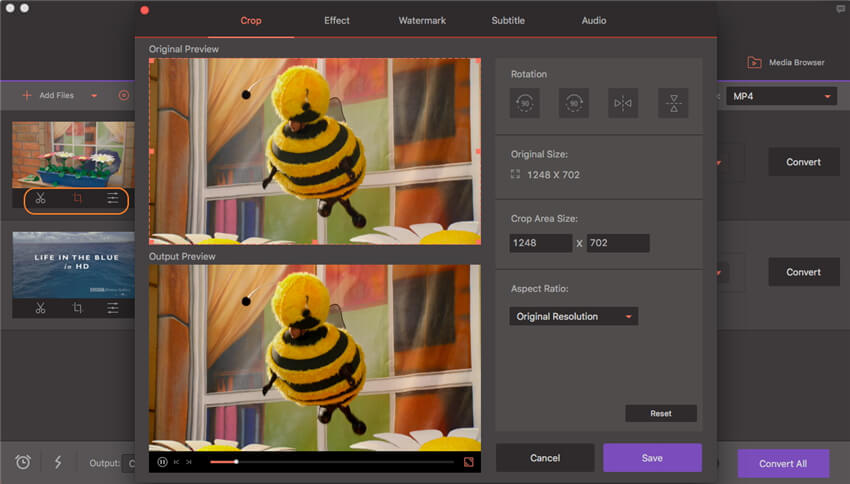Close the editing dialog with red button
Image resolution: width=850 pixels, height=484 pixels.
[145, 10]
